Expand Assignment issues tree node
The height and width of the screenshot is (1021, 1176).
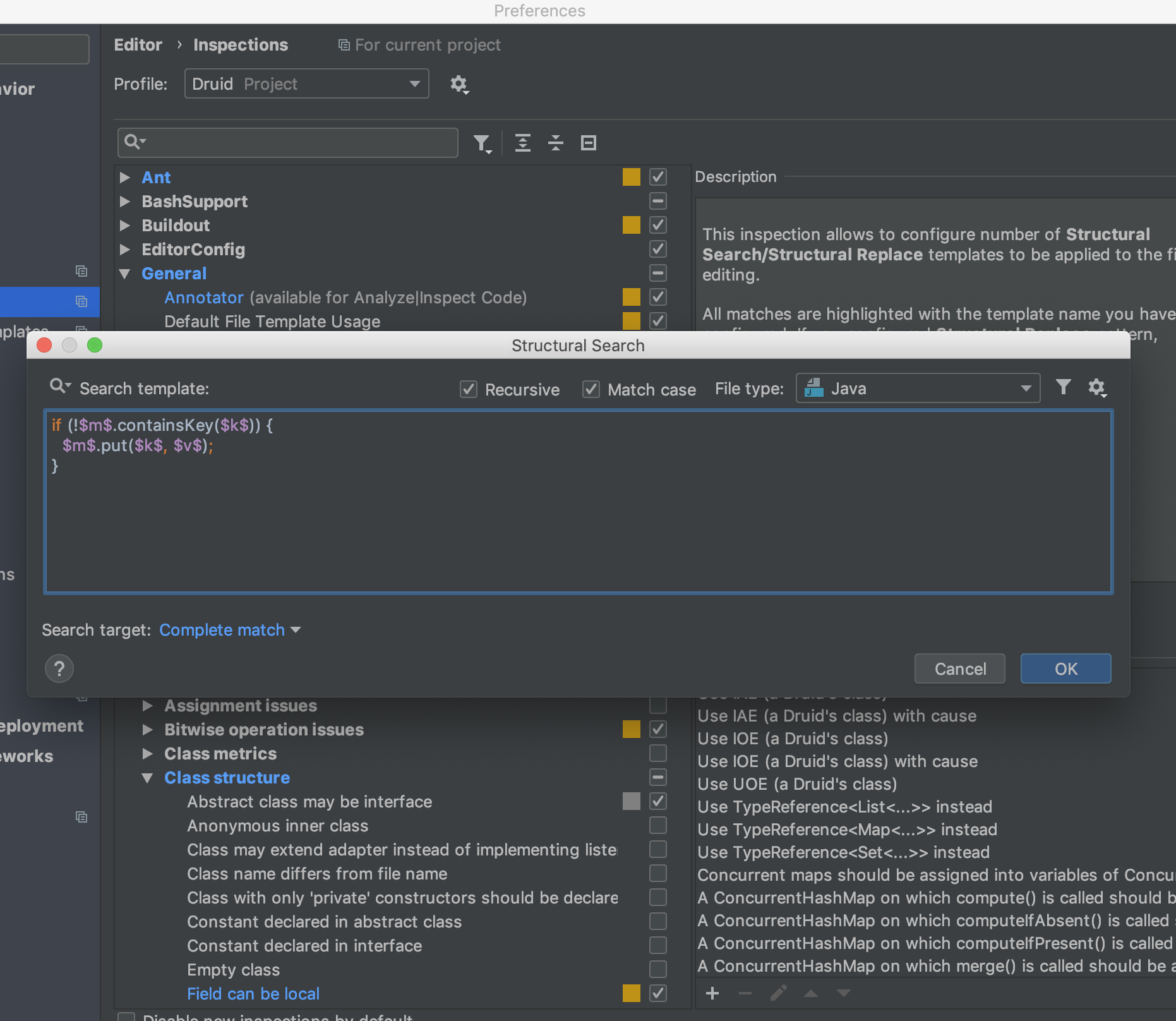click(x=148, y=706)
